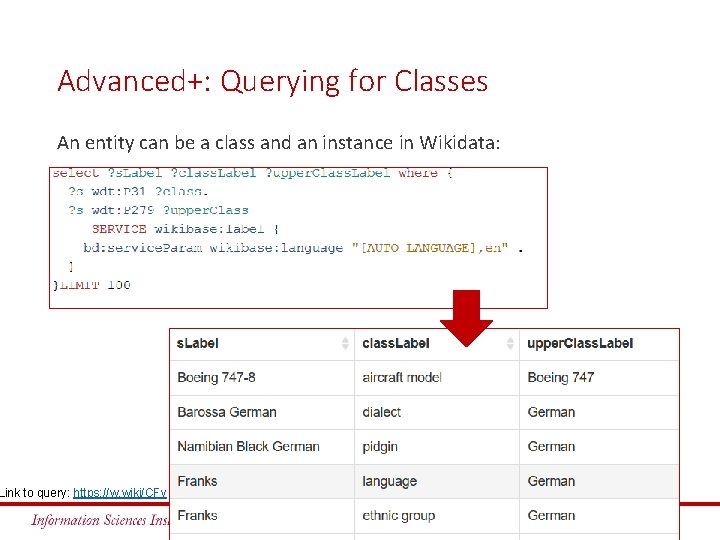Image resolution: width=720 pixels, height=540 pixels.
Task: Select the aircraft model cell
Action: click(x=437, y=378)
